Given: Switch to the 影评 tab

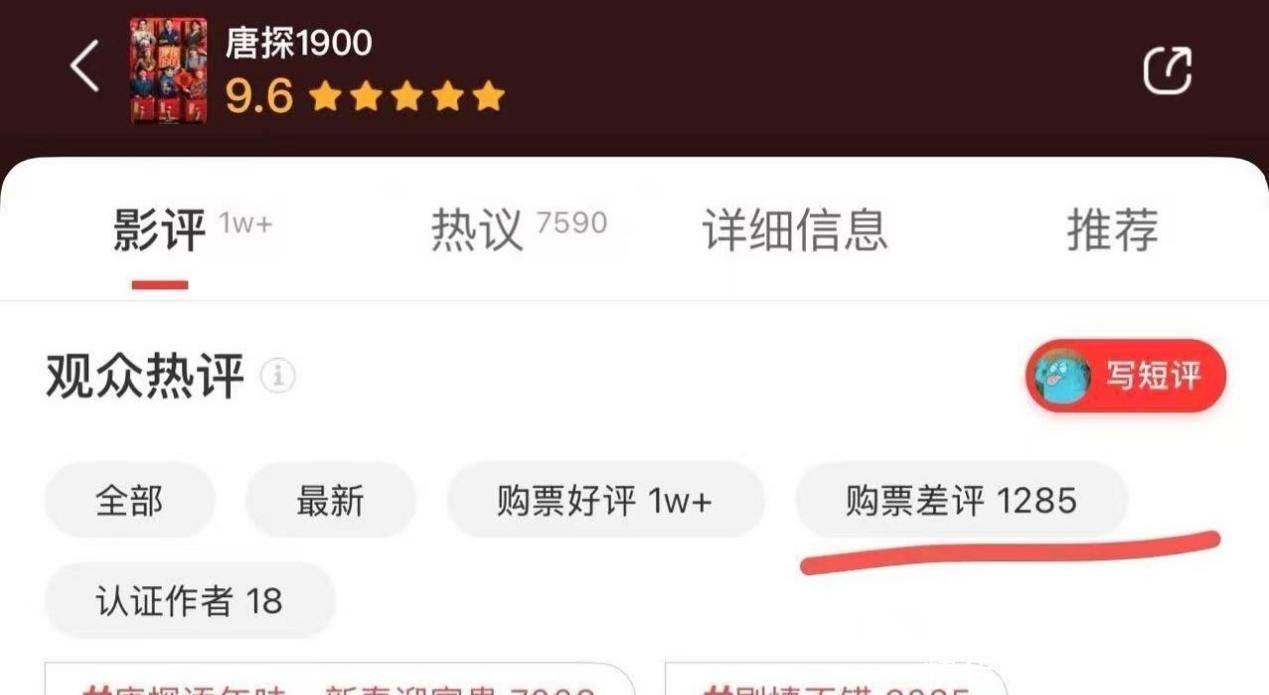Looking at the screenshot, I should click(x=160, y=231).
